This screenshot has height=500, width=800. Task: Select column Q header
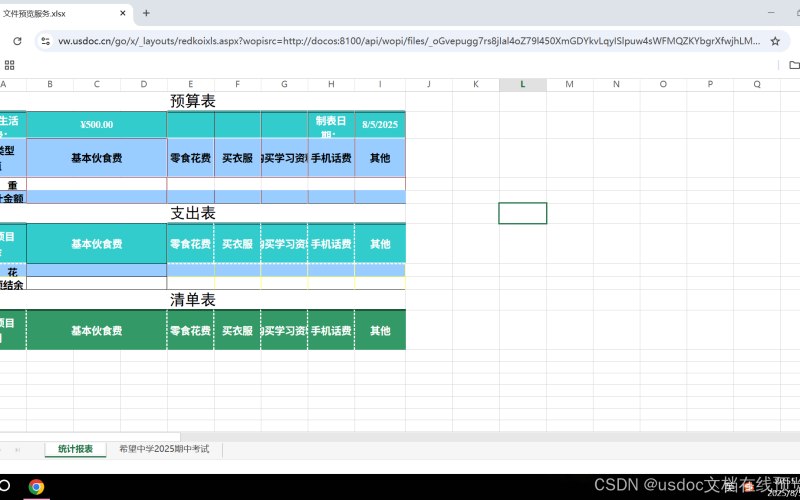pyautogui.click(x=757, y=85)
